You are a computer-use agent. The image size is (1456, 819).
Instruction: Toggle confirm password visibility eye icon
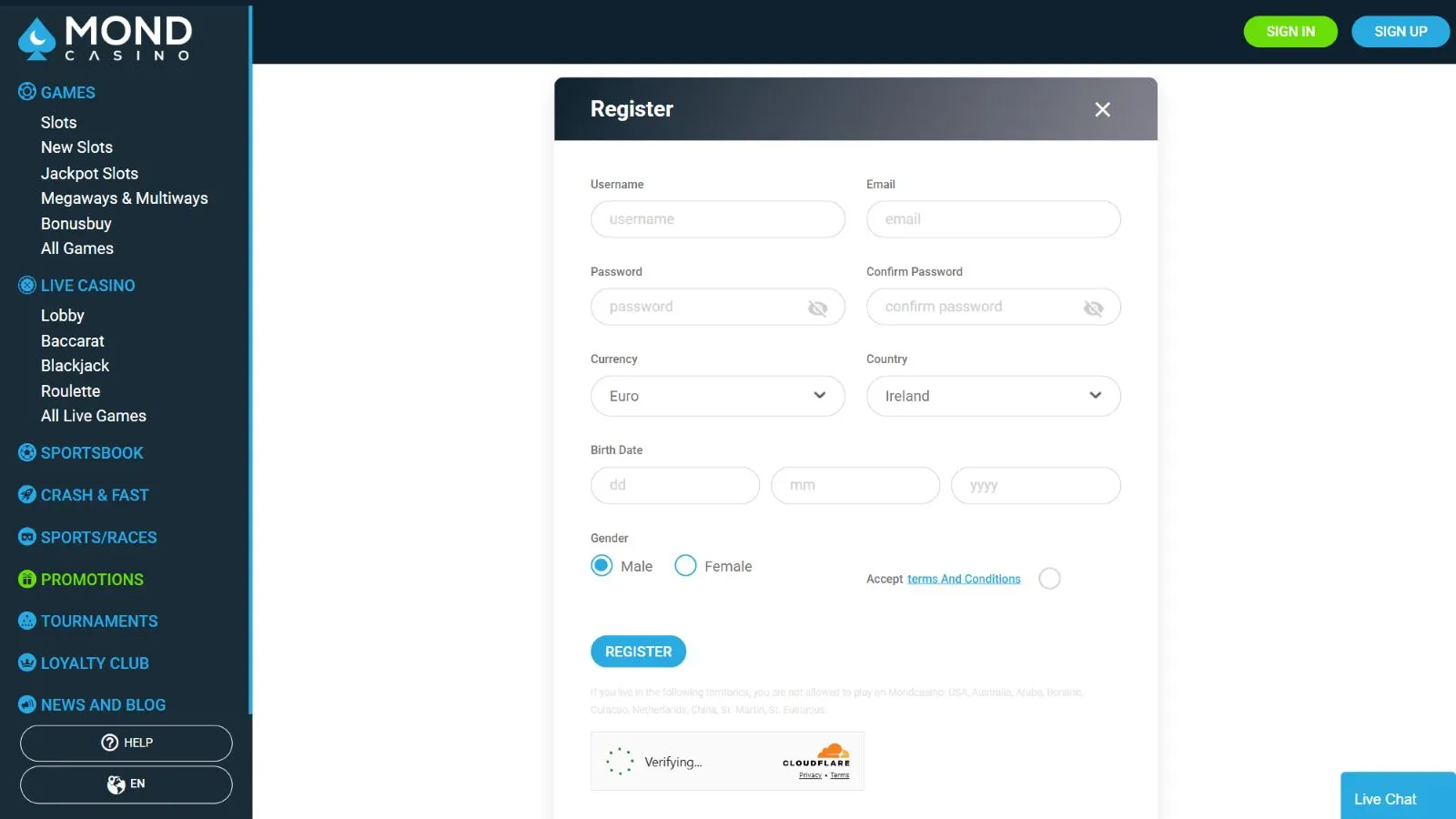(x=1093, y=308)
